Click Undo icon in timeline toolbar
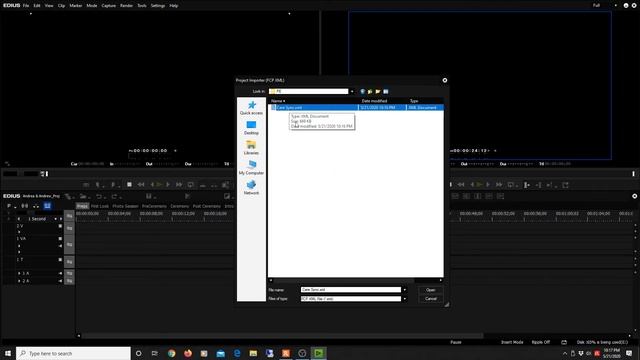 pyautogui.click(x=99, y=196)
